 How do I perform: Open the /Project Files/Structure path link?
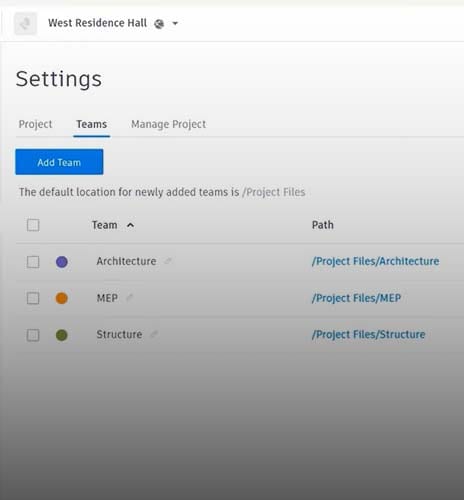[x=368, y=334]
